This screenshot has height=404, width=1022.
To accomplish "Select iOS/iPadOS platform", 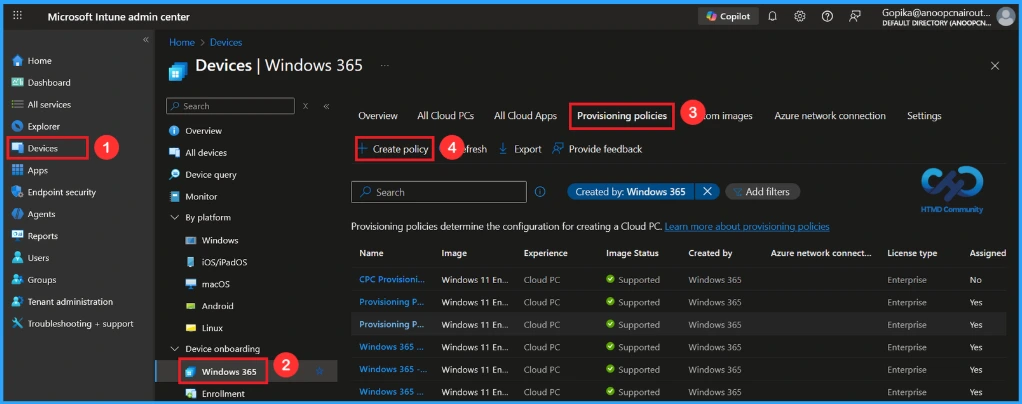I will click(x=224, y=262).
